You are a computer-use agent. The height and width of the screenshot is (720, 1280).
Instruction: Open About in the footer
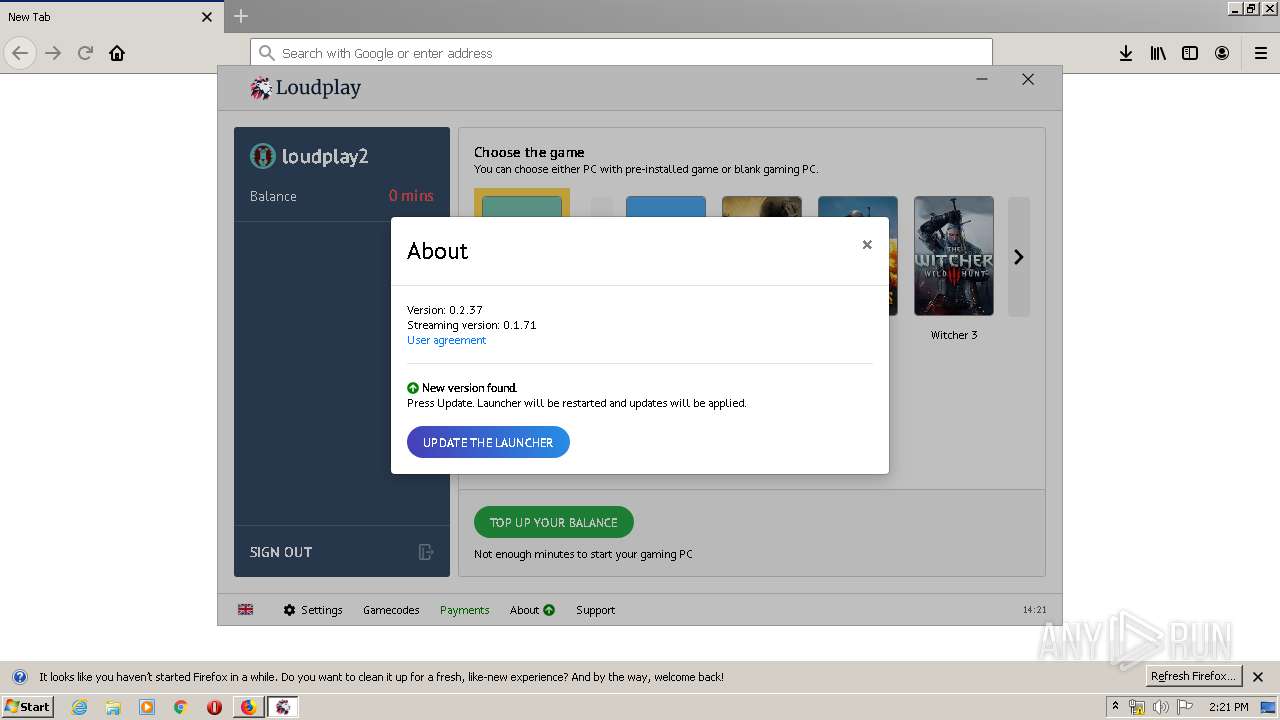524,610
